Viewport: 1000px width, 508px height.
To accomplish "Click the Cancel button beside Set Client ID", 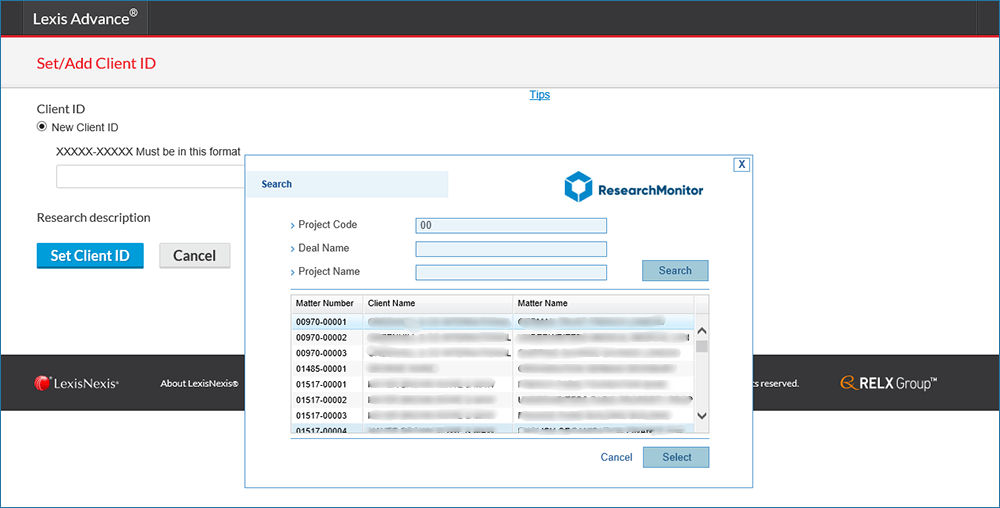I will (x=195, y=256).
